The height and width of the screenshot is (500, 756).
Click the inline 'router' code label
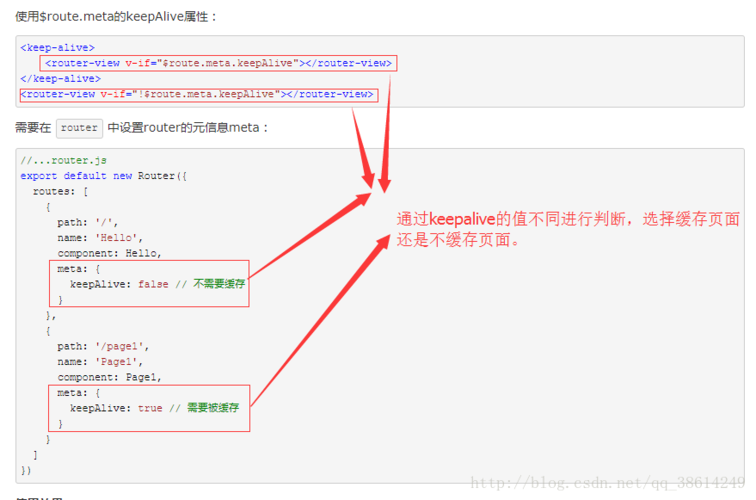79,128
